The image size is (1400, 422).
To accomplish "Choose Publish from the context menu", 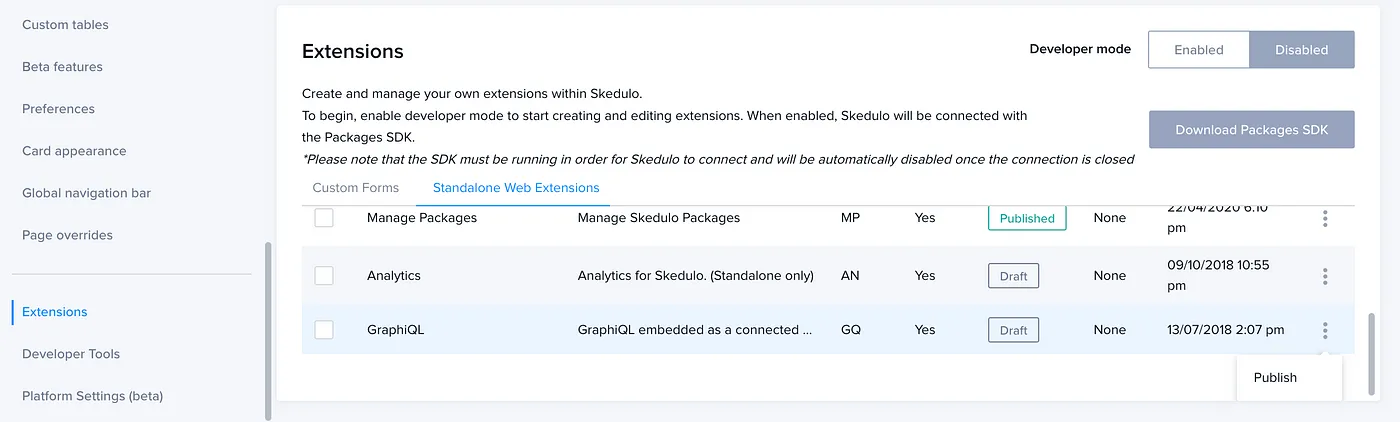I will click(x=1275, y=378).
